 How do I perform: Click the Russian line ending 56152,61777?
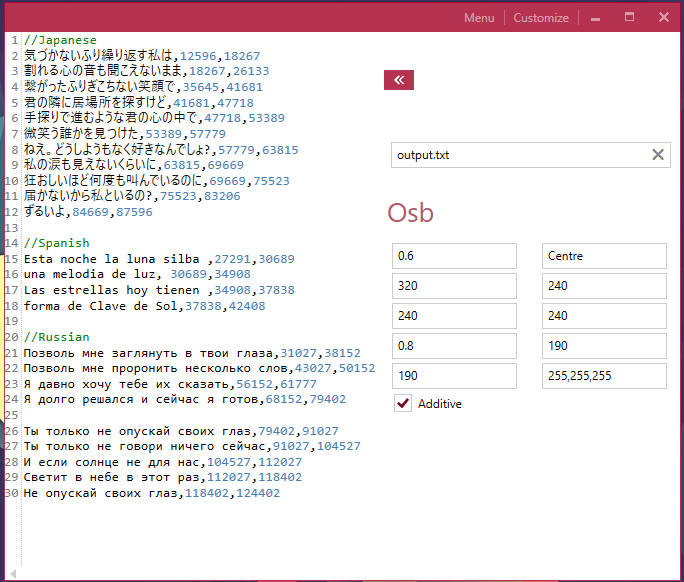point(170,384)
